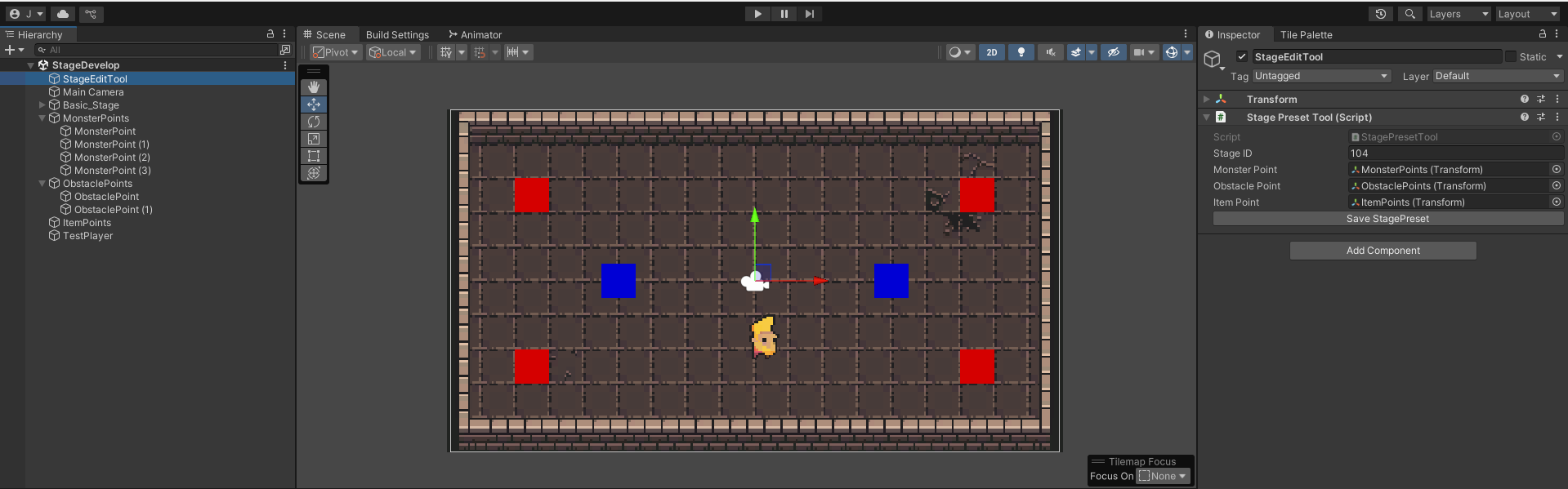This screenshot has height=489, width=1568.
Task: Collapse the MonsterPoints tree node
Action: click(42, 118)
